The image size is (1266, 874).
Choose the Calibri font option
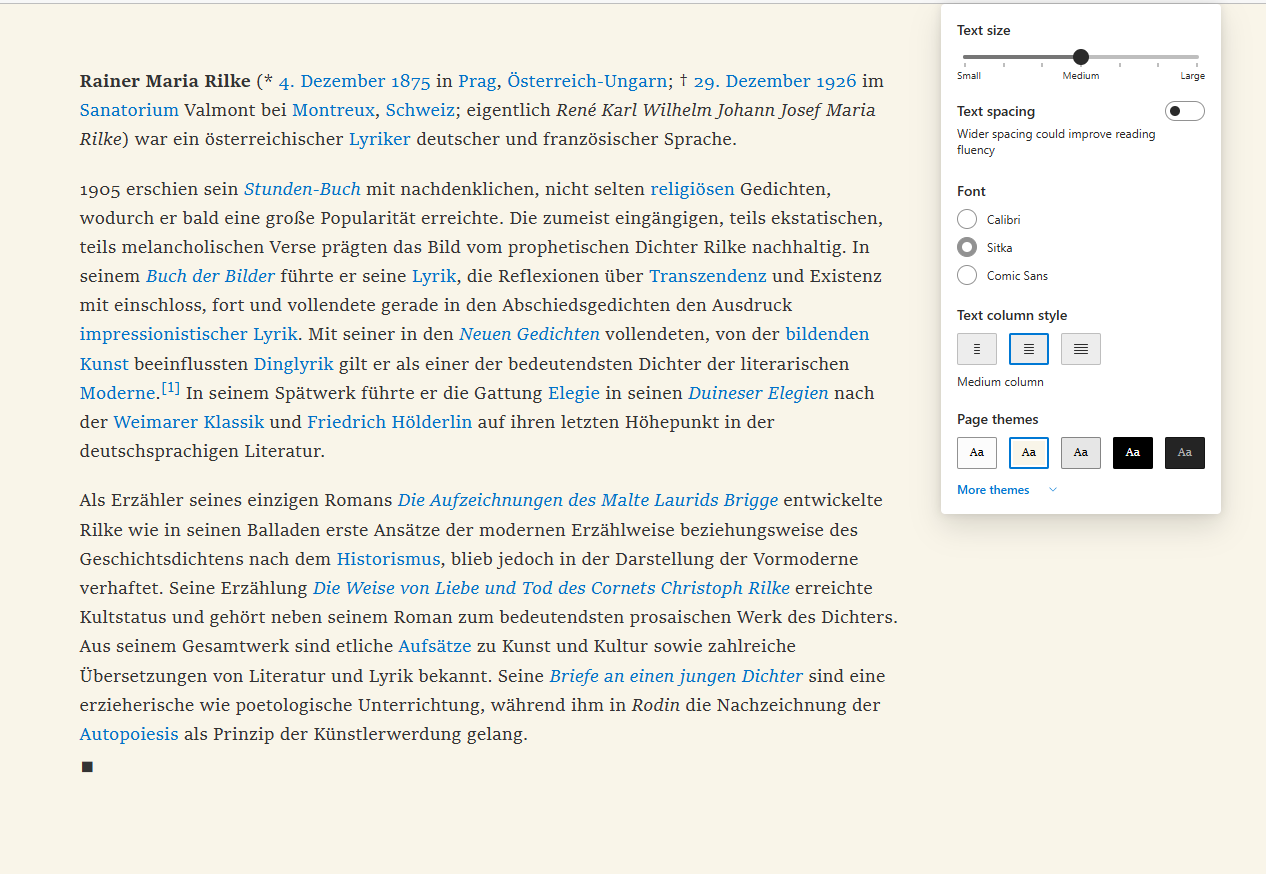click(967, 219)
